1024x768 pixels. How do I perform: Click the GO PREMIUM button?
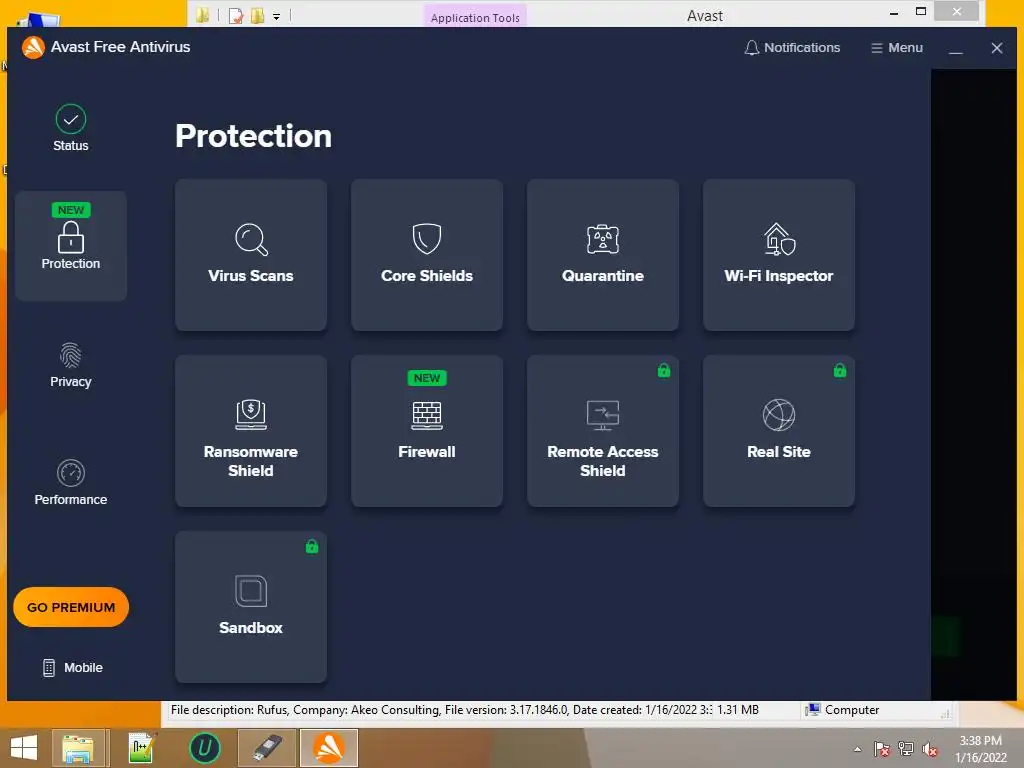71,607
